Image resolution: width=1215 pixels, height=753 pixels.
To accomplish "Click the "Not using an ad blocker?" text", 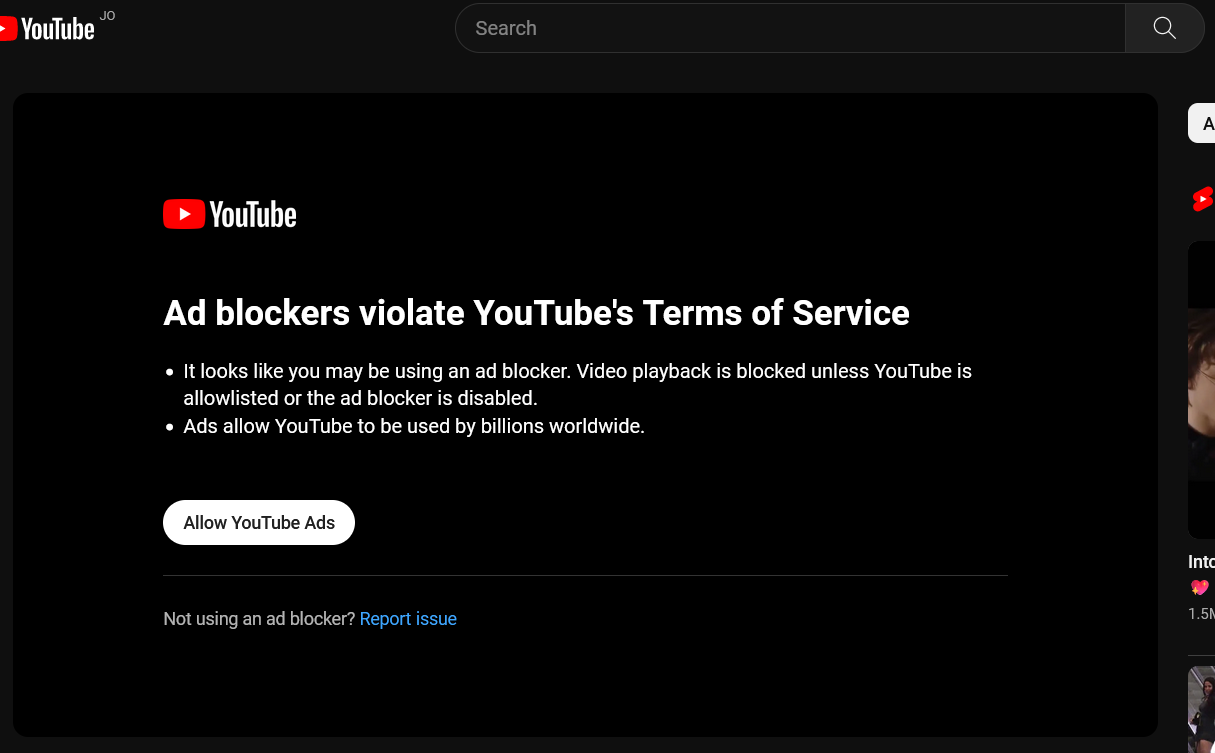I will tap(259, 619).
